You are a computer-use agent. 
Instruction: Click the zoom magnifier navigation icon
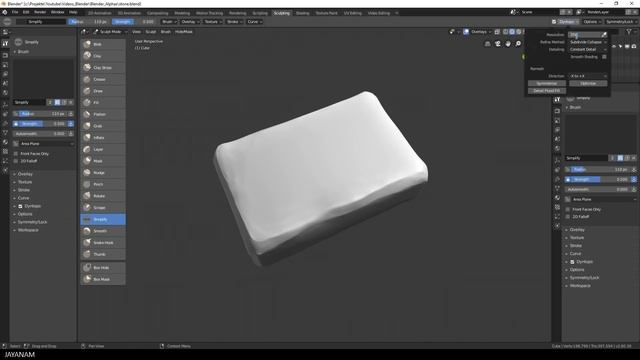point(518,44)
